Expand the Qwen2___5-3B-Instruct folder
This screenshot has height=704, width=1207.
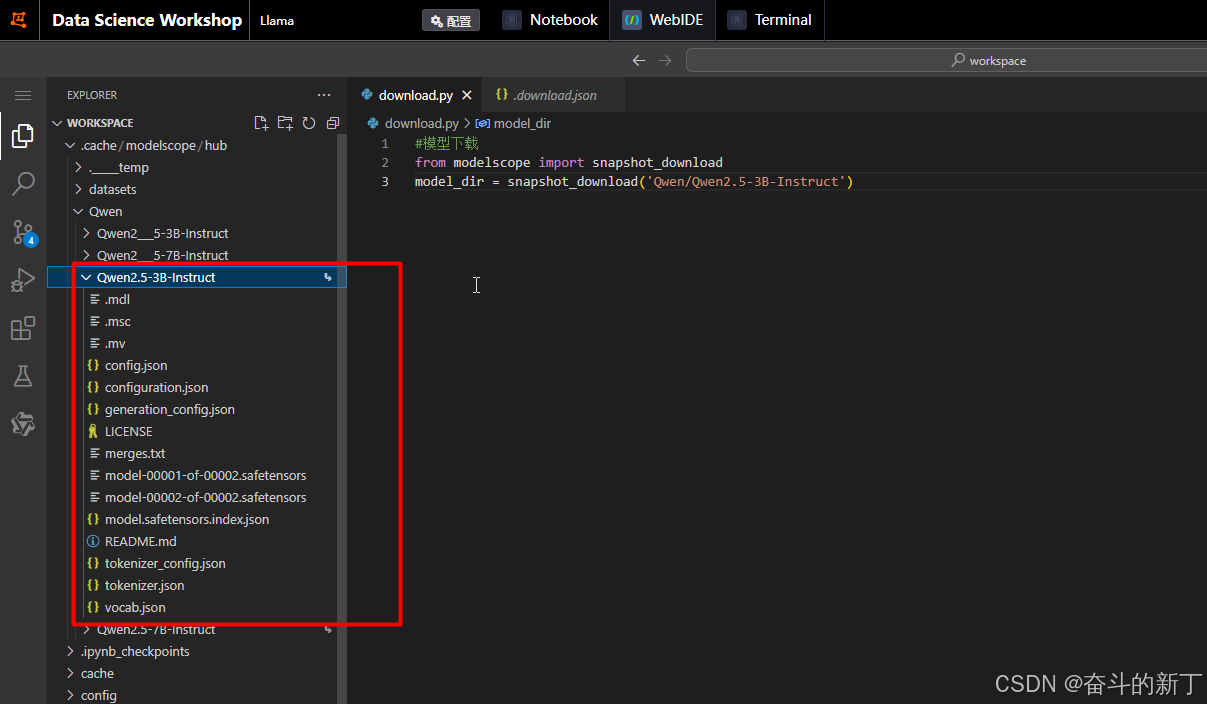tap(162, 233)
